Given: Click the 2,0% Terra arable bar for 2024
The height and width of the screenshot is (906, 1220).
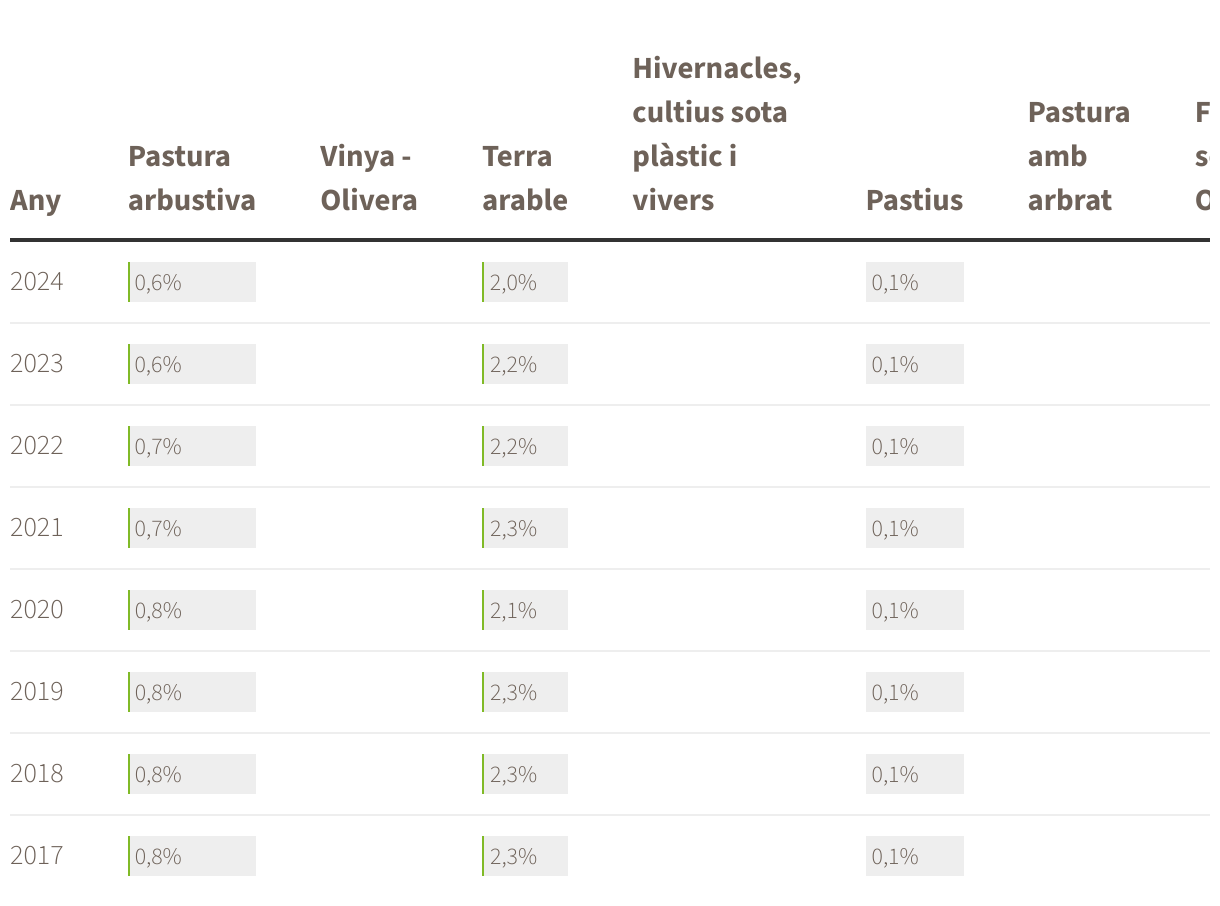Looking at the screenshot, I should click(x=525, y=282).
